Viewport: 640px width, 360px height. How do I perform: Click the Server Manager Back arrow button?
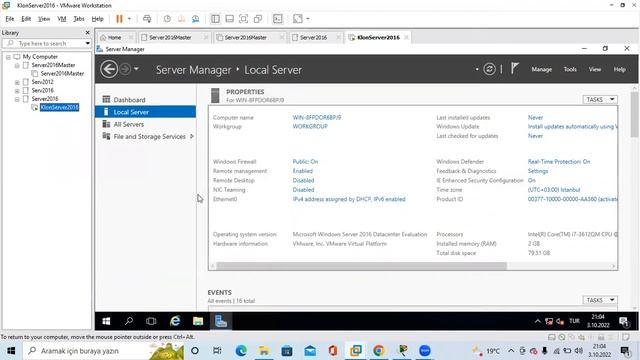coord(109,69)
